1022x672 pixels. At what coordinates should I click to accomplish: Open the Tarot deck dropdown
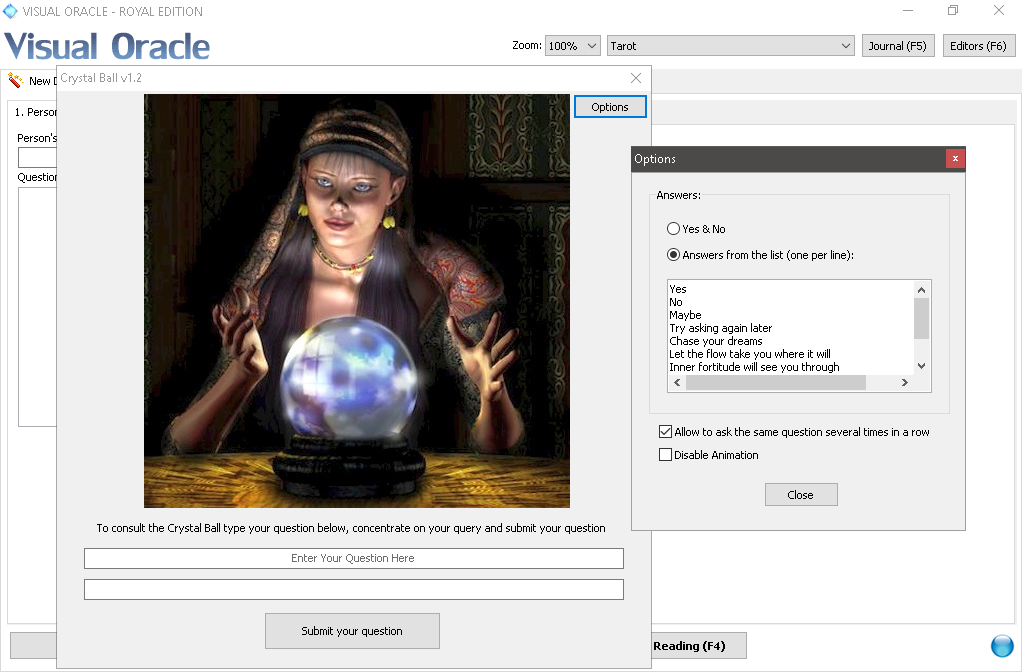730,46
